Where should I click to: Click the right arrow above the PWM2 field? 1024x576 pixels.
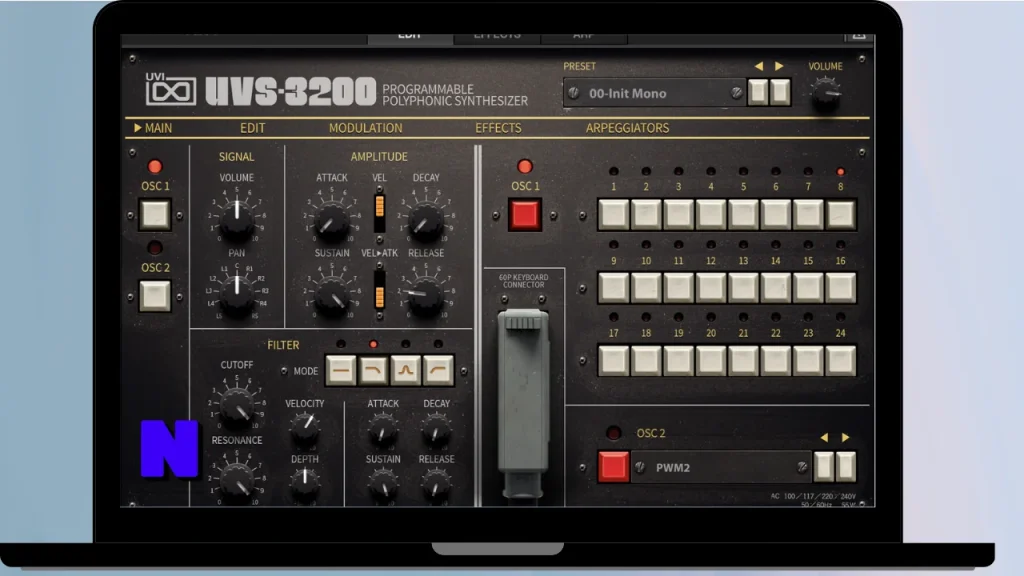click(x=846, y=437)
